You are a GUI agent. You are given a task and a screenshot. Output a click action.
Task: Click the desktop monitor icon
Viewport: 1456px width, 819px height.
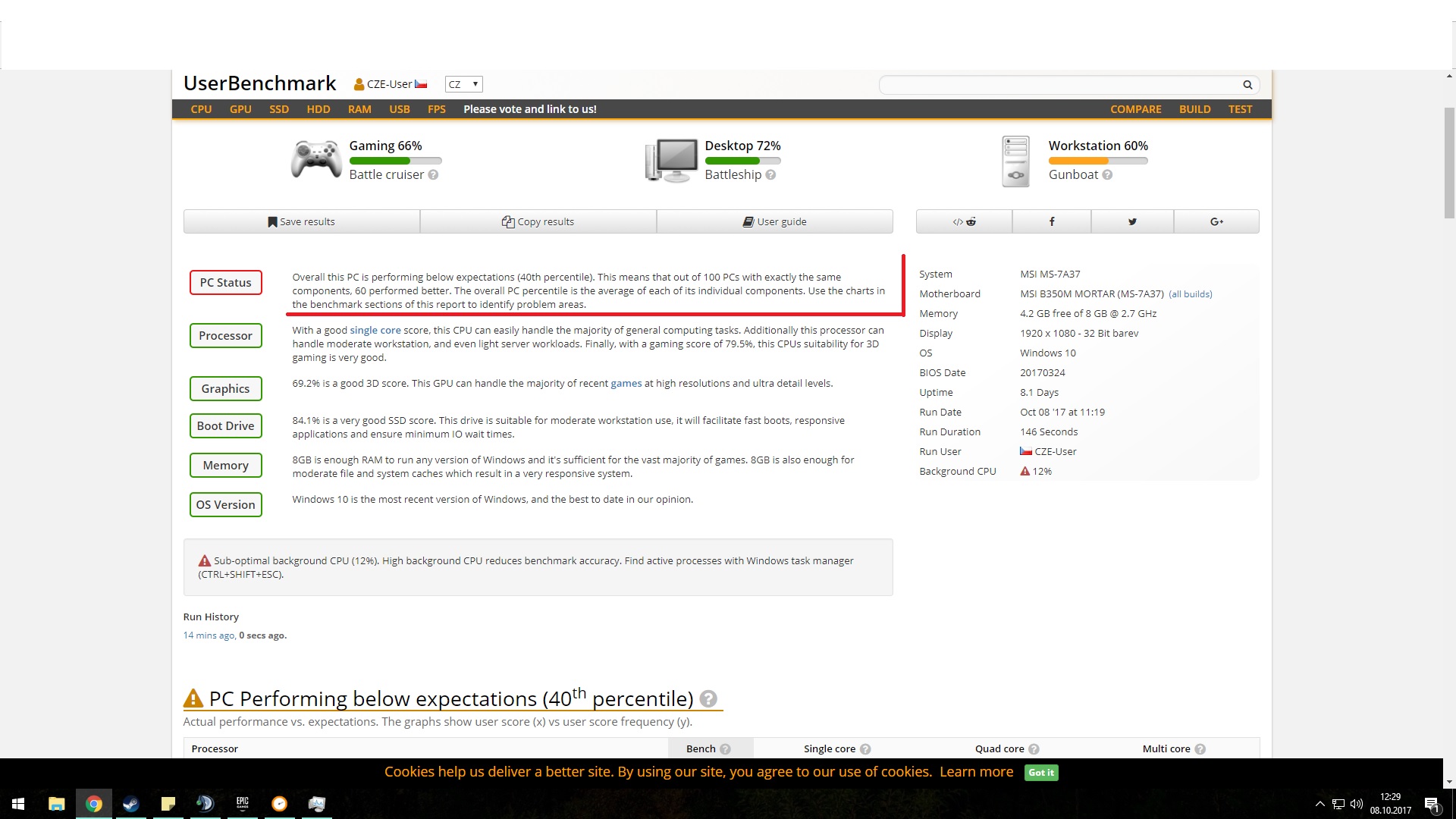[671, 160]
